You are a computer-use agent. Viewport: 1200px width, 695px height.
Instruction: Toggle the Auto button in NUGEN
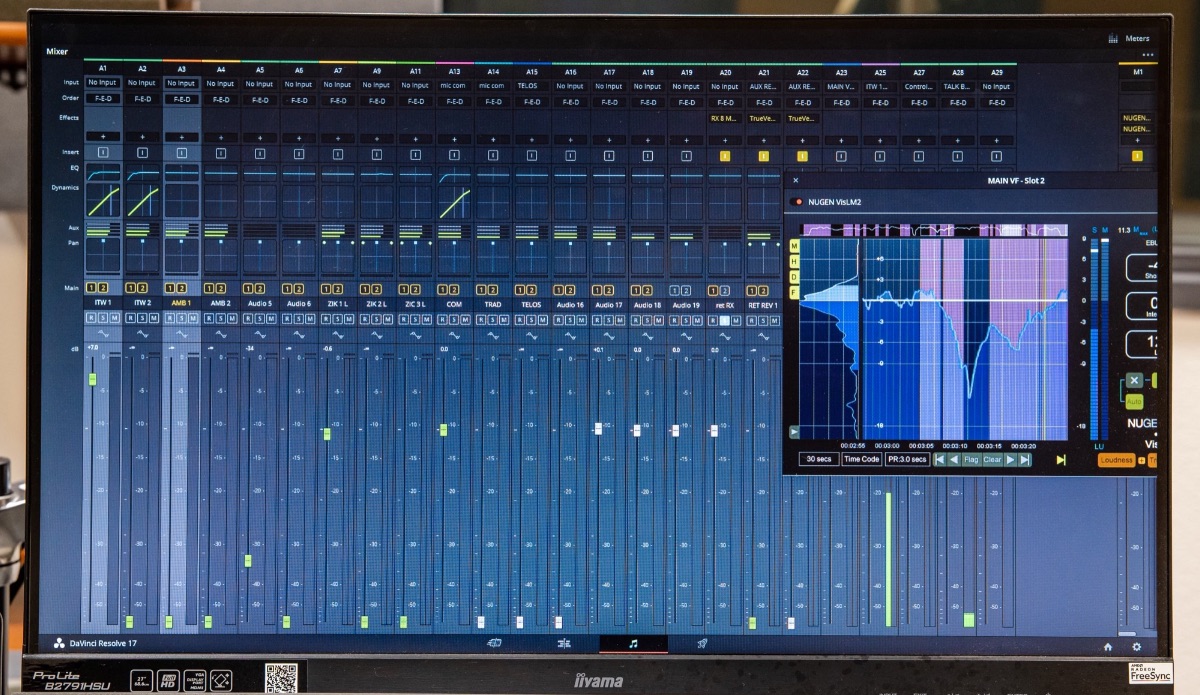[x=1134, y=401]
